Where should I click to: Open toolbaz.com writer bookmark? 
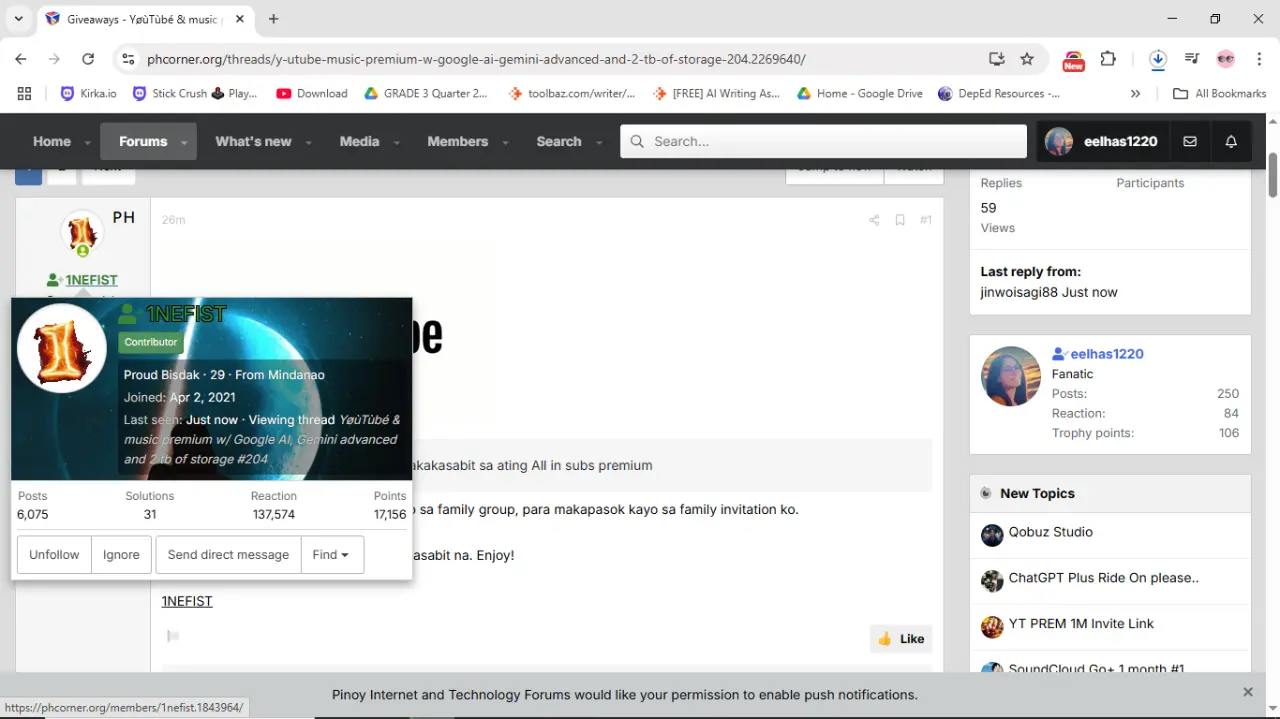tap(571, 93)
